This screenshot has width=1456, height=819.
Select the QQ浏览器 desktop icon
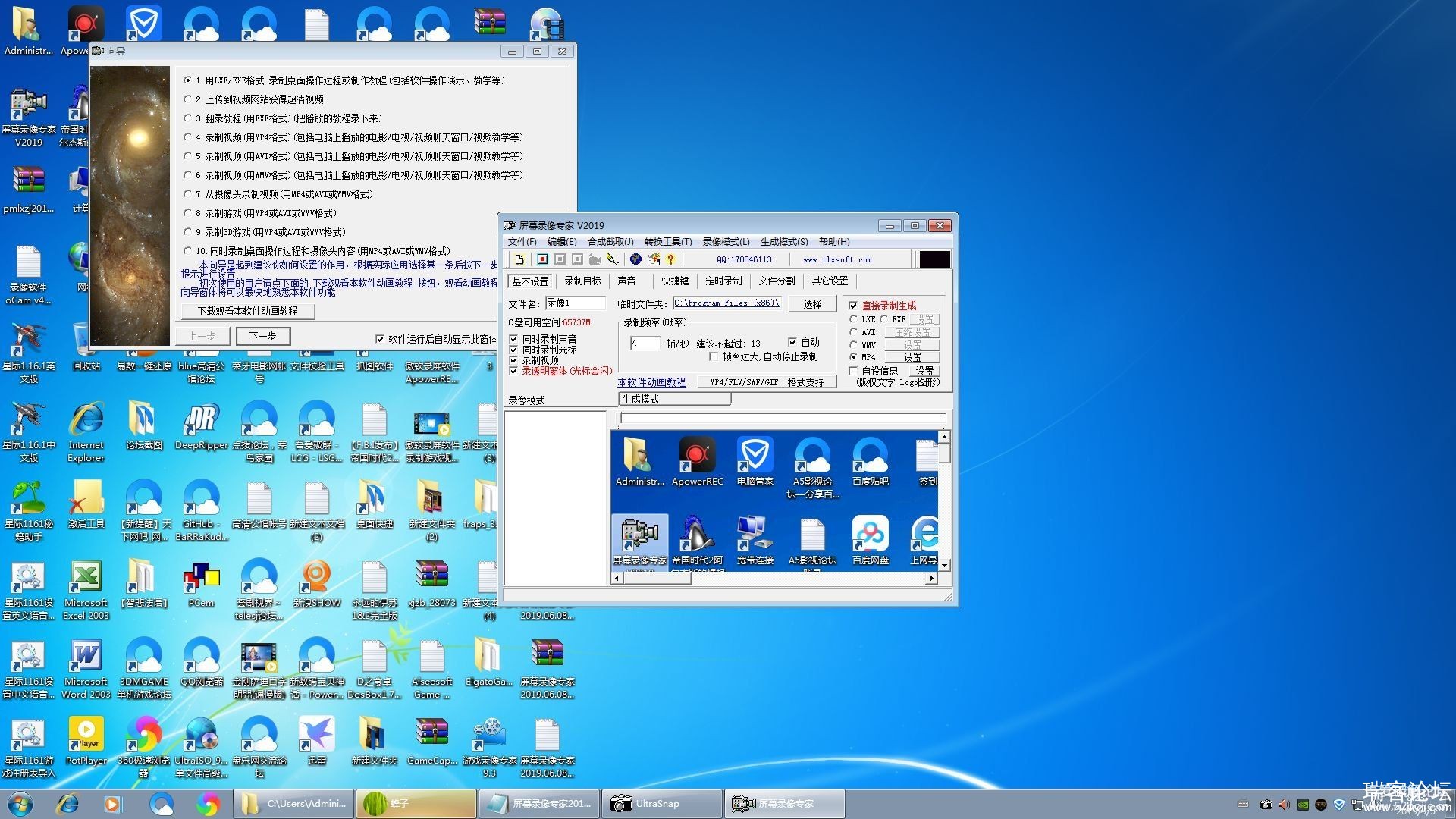pos(201,663)
